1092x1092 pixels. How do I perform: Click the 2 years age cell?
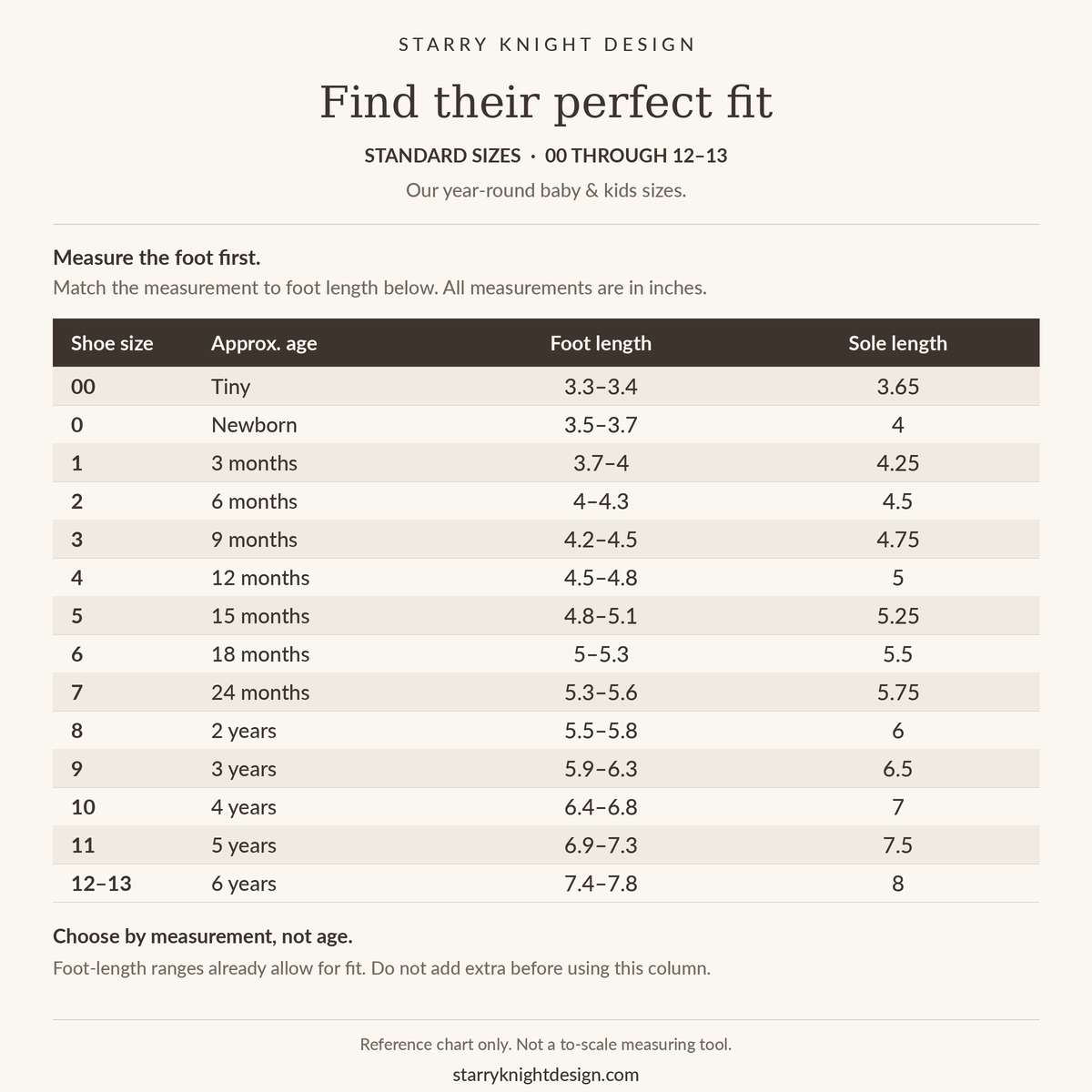[244, 731]
